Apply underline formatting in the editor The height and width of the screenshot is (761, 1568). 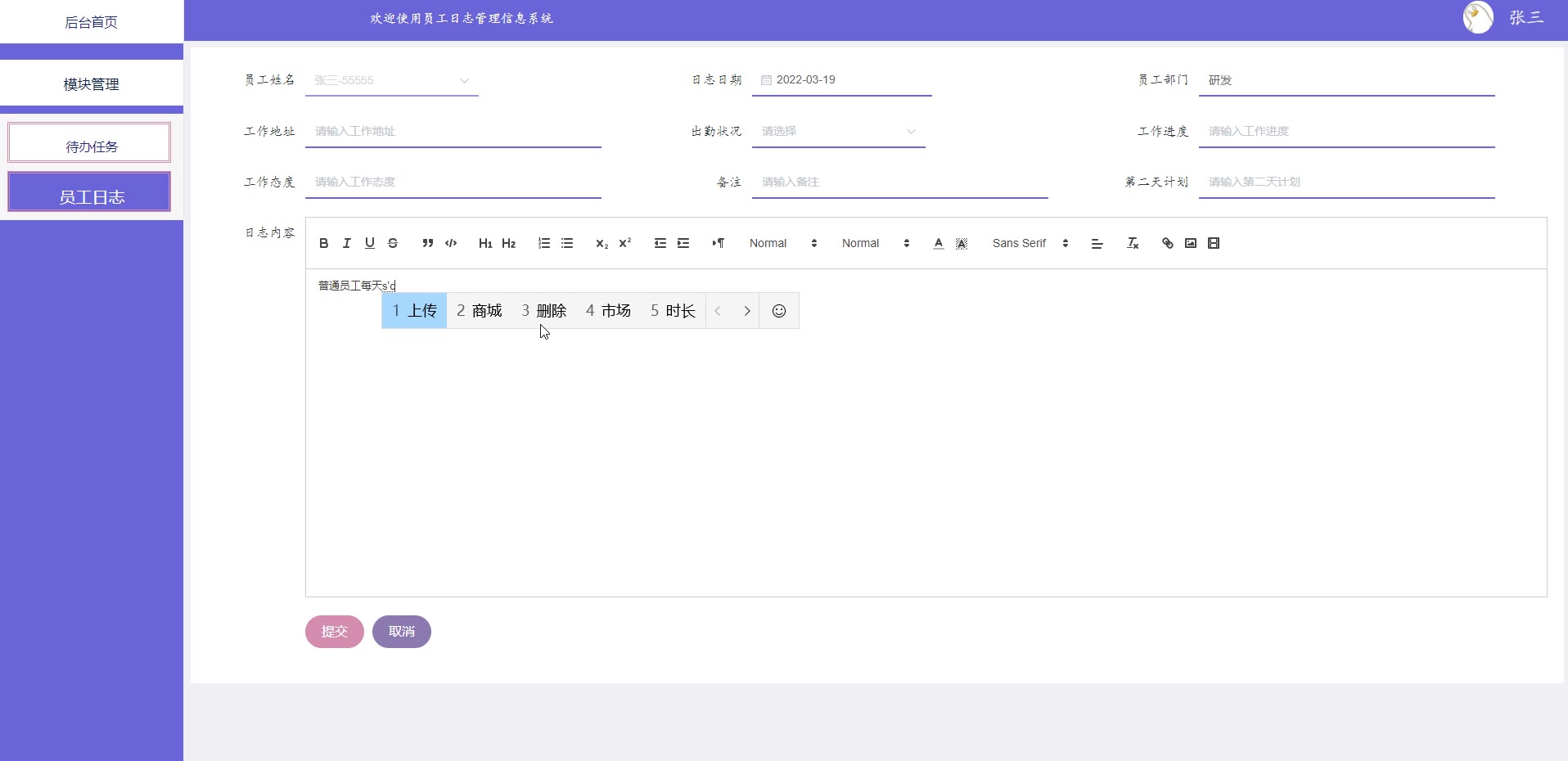click(370, 243)
